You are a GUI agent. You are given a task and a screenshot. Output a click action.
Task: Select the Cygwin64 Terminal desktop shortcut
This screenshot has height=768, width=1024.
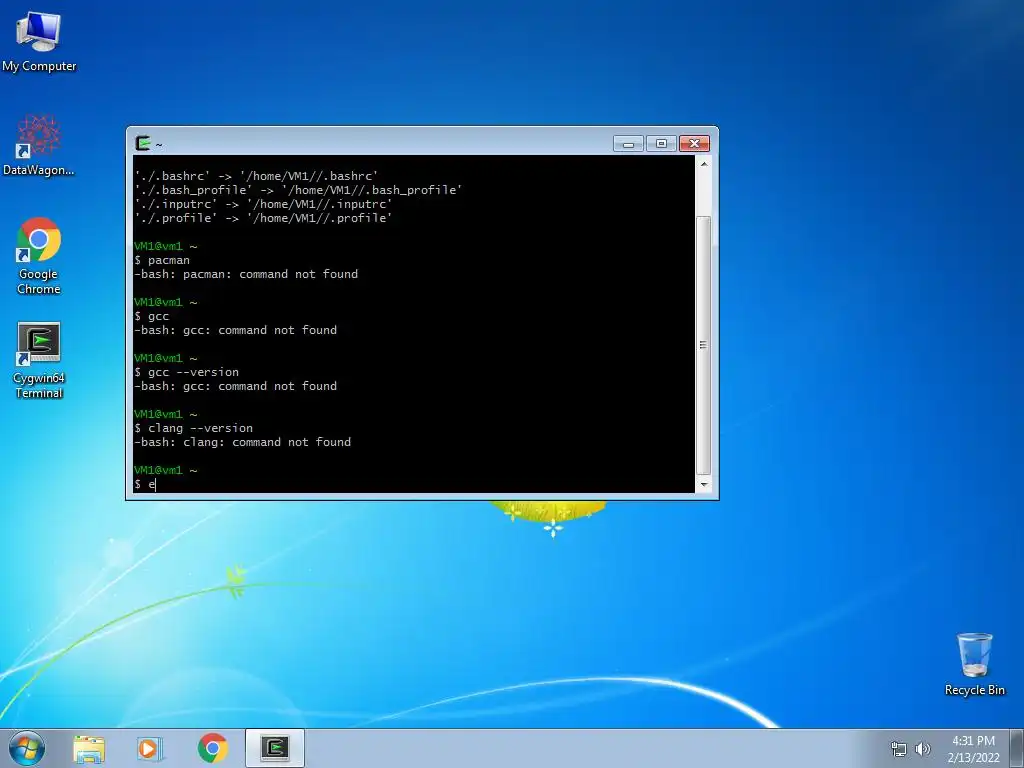[39, 360]
